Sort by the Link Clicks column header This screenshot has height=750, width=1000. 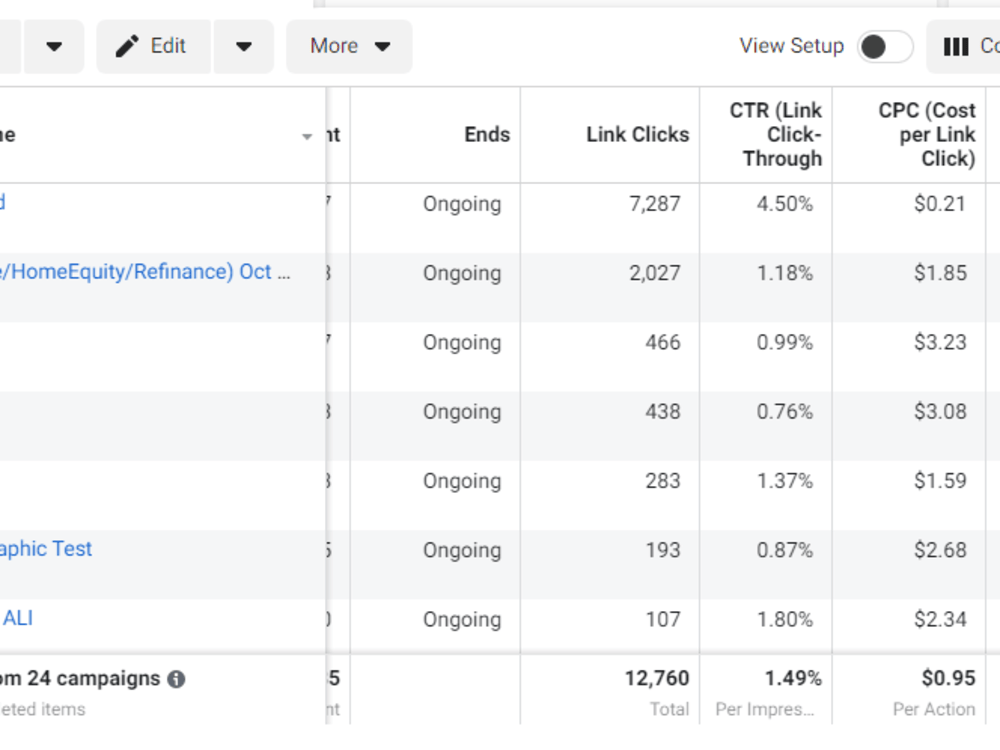coord(637,135)
